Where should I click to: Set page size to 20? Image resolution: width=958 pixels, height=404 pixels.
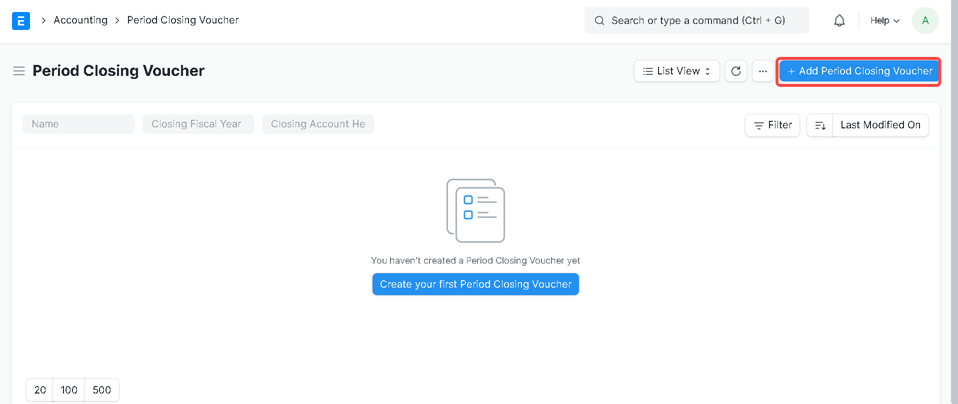coord(40,390)
